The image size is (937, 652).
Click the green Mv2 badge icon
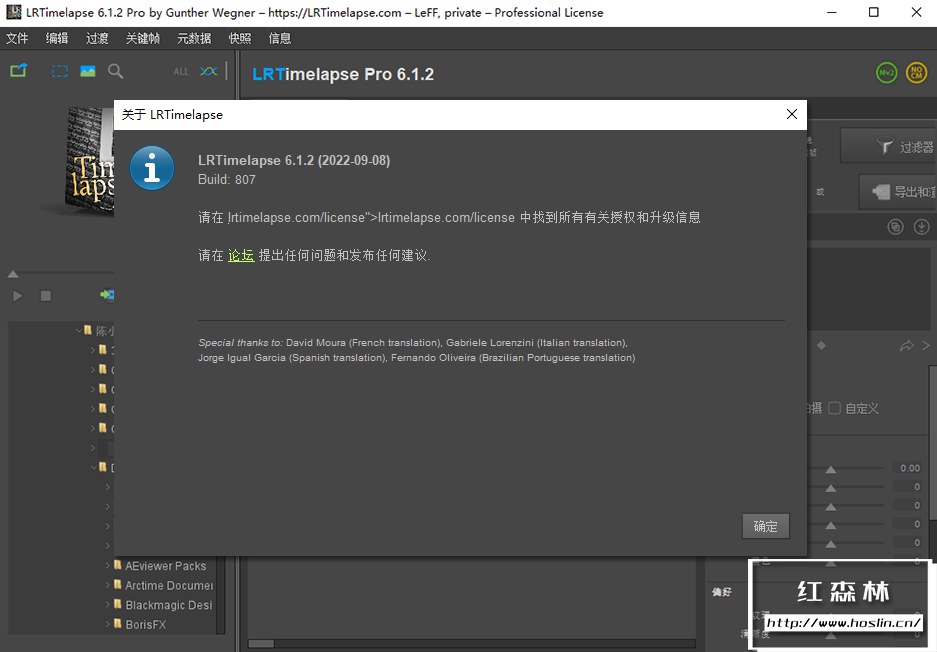click(x=887, y=73)
